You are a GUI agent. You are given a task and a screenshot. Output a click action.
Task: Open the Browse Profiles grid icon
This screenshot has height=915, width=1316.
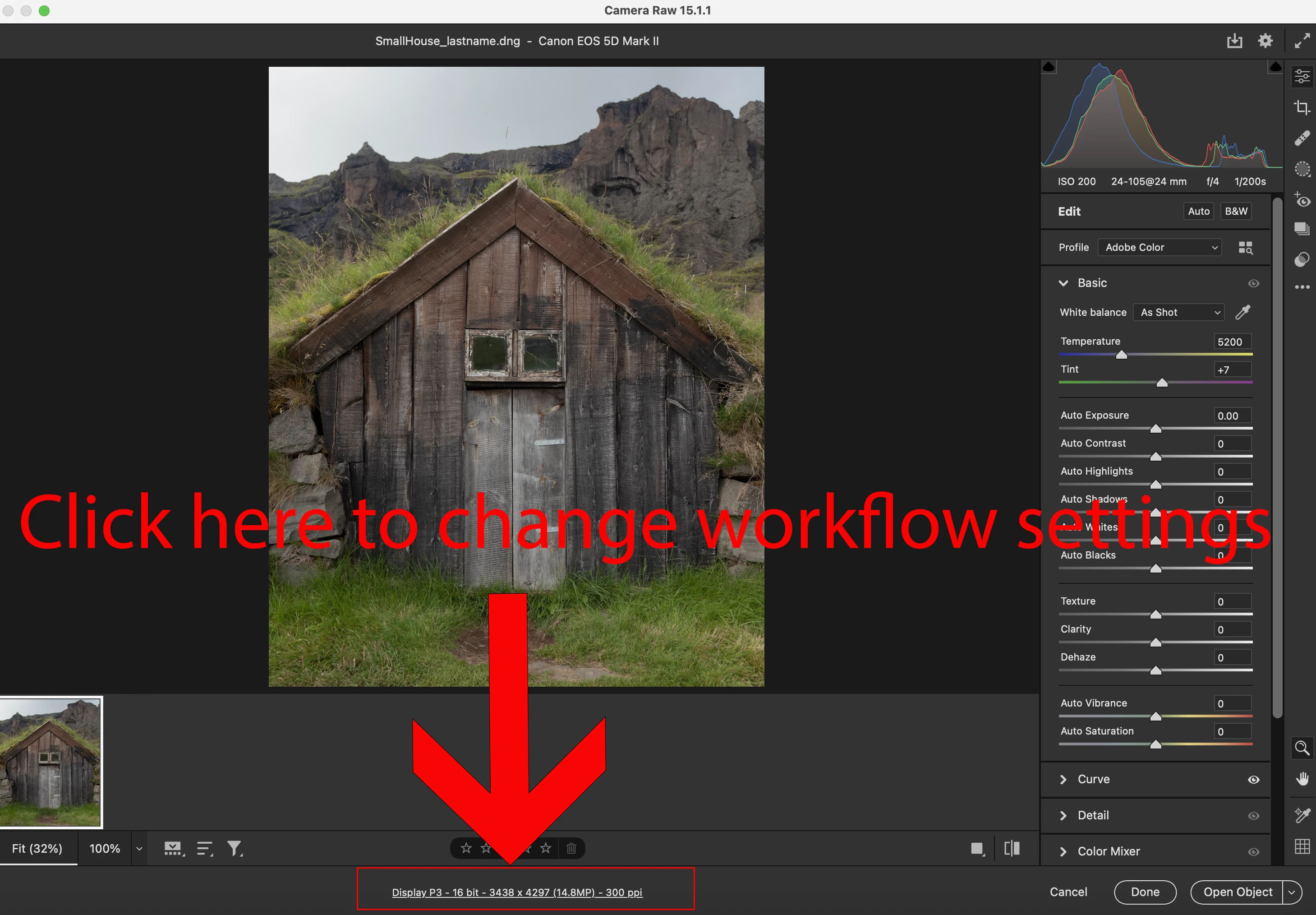click(1245, 248)
